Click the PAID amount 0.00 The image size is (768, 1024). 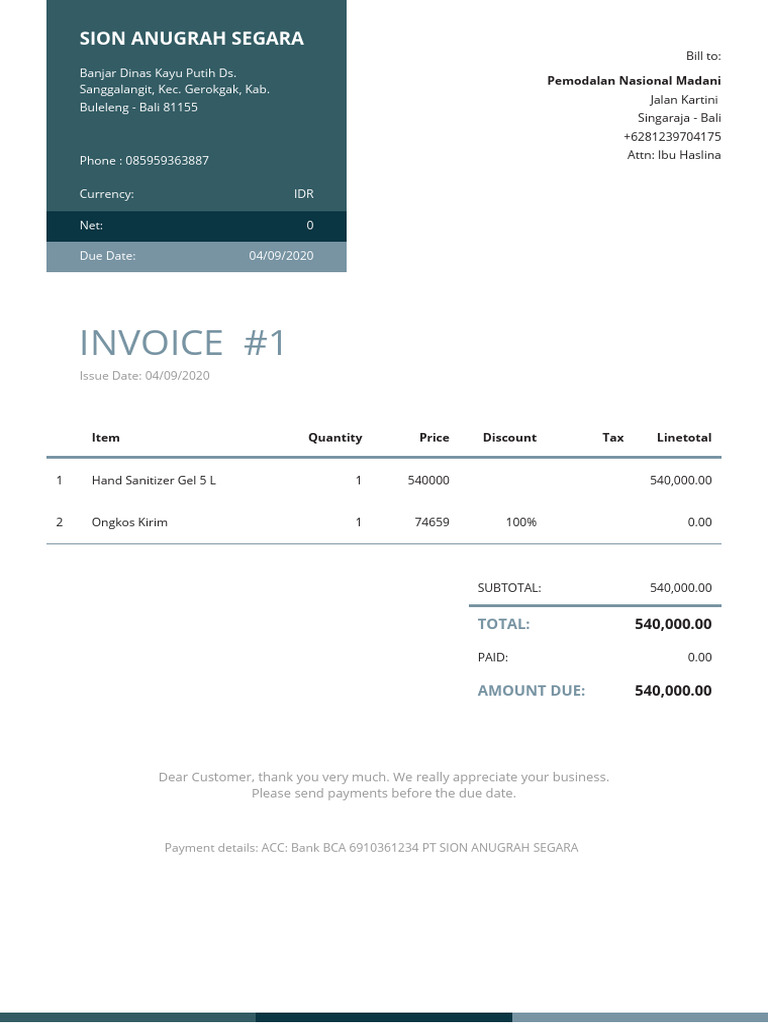coord(699,658)
